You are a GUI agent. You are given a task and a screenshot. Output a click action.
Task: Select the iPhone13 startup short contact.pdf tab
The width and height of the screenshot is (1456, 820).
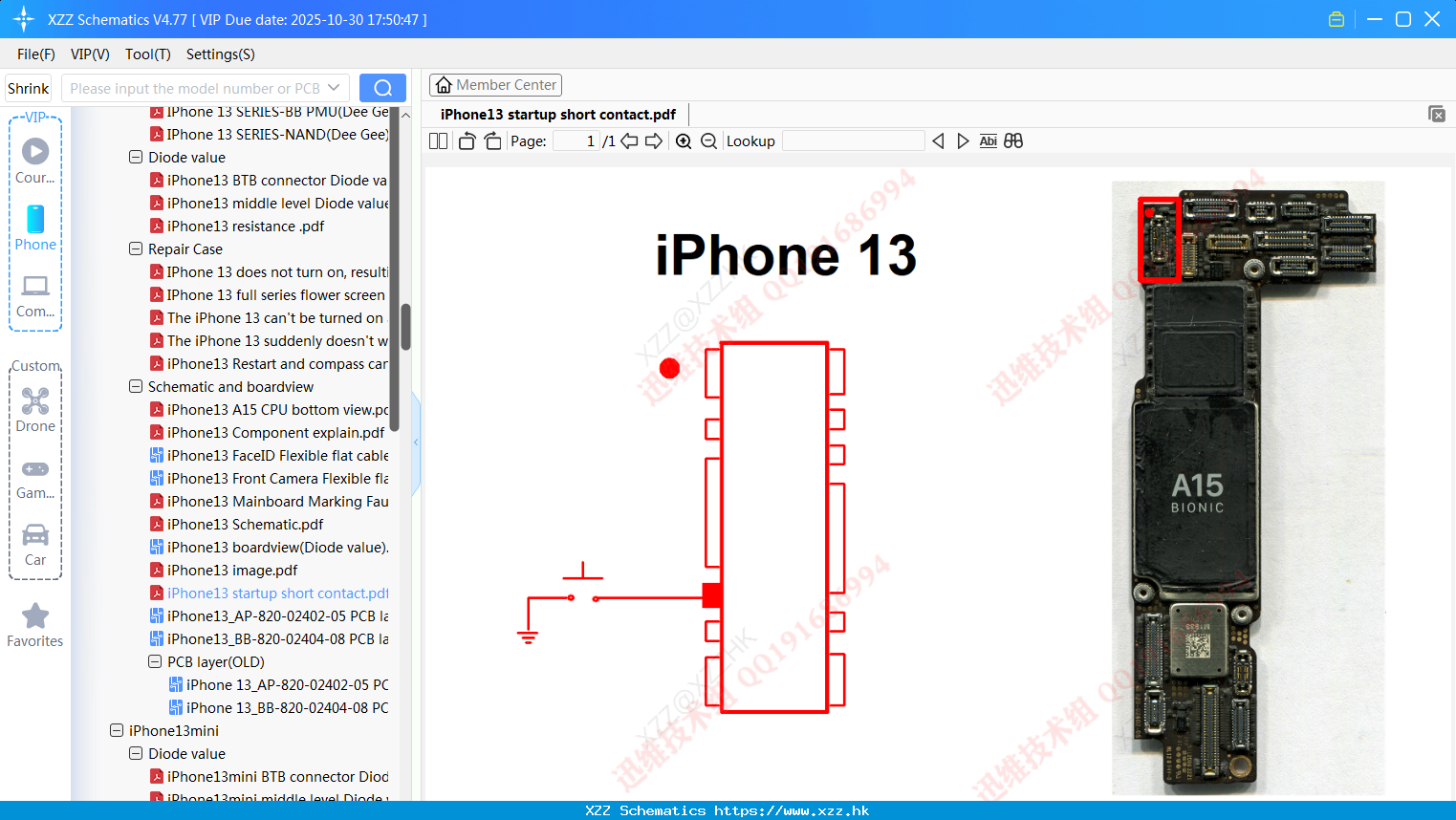[x=558, y=115]
